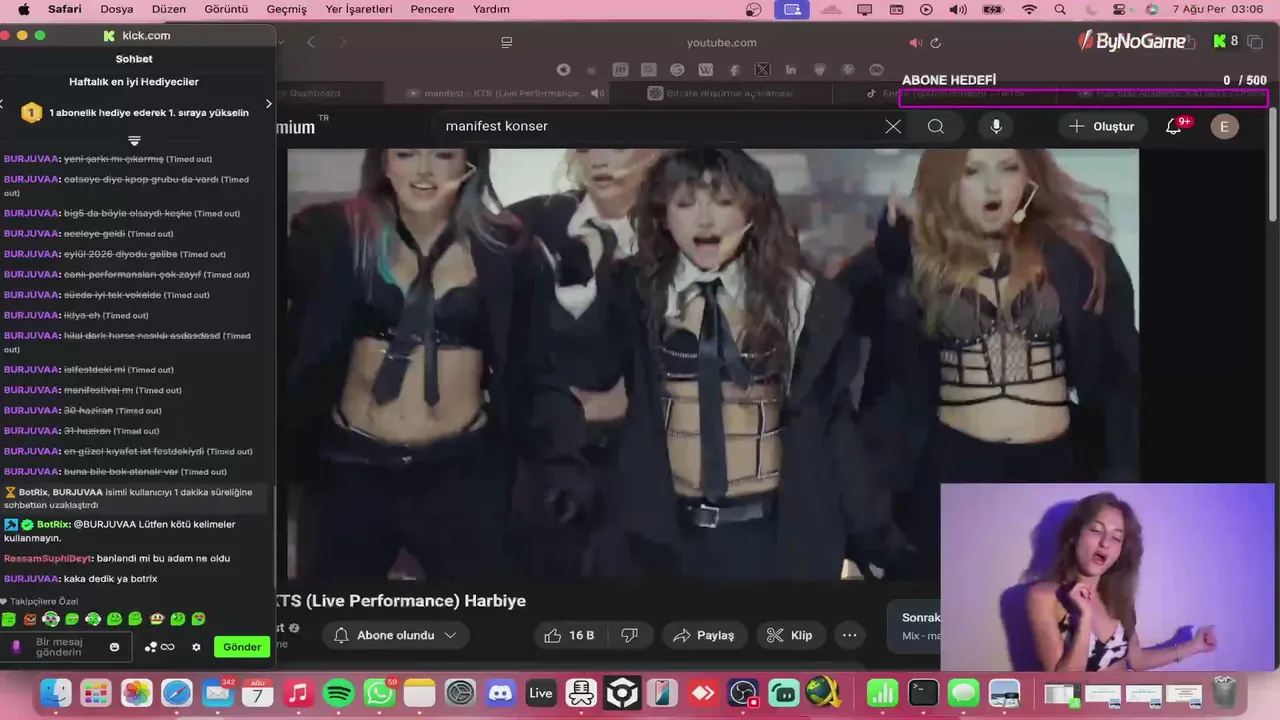Image resolution: width=1280 pixels, height=720 pixels.
Task: Open WhatsApp from the Dock
Action: point(379,692)
